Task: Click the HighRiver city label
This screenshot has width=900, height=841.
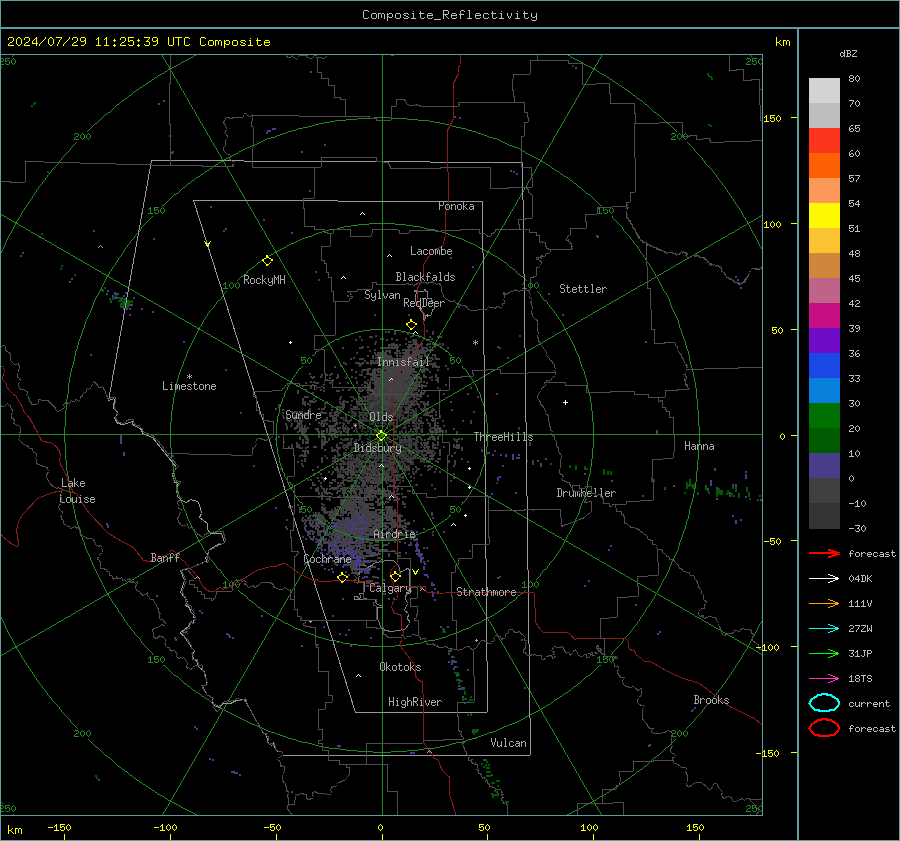Action: coord(415,703)
